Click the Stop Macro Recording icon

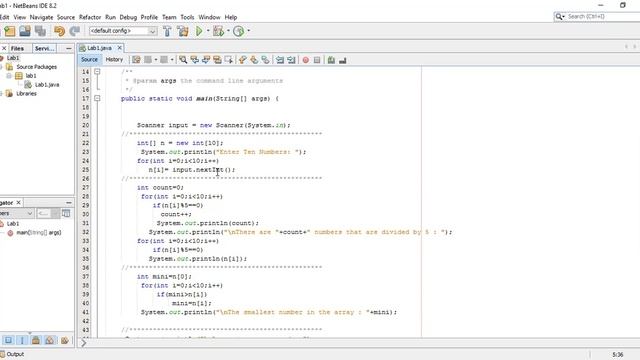pos(317,60)
